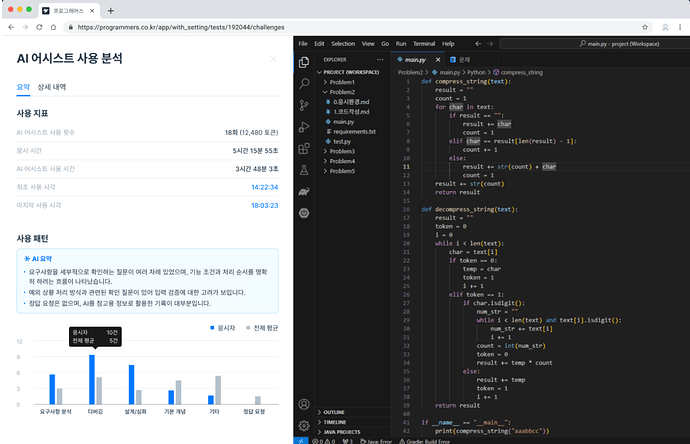The image size is (690, 444).
Task: Select the main.py editor tab
Action: click(417, 61)
